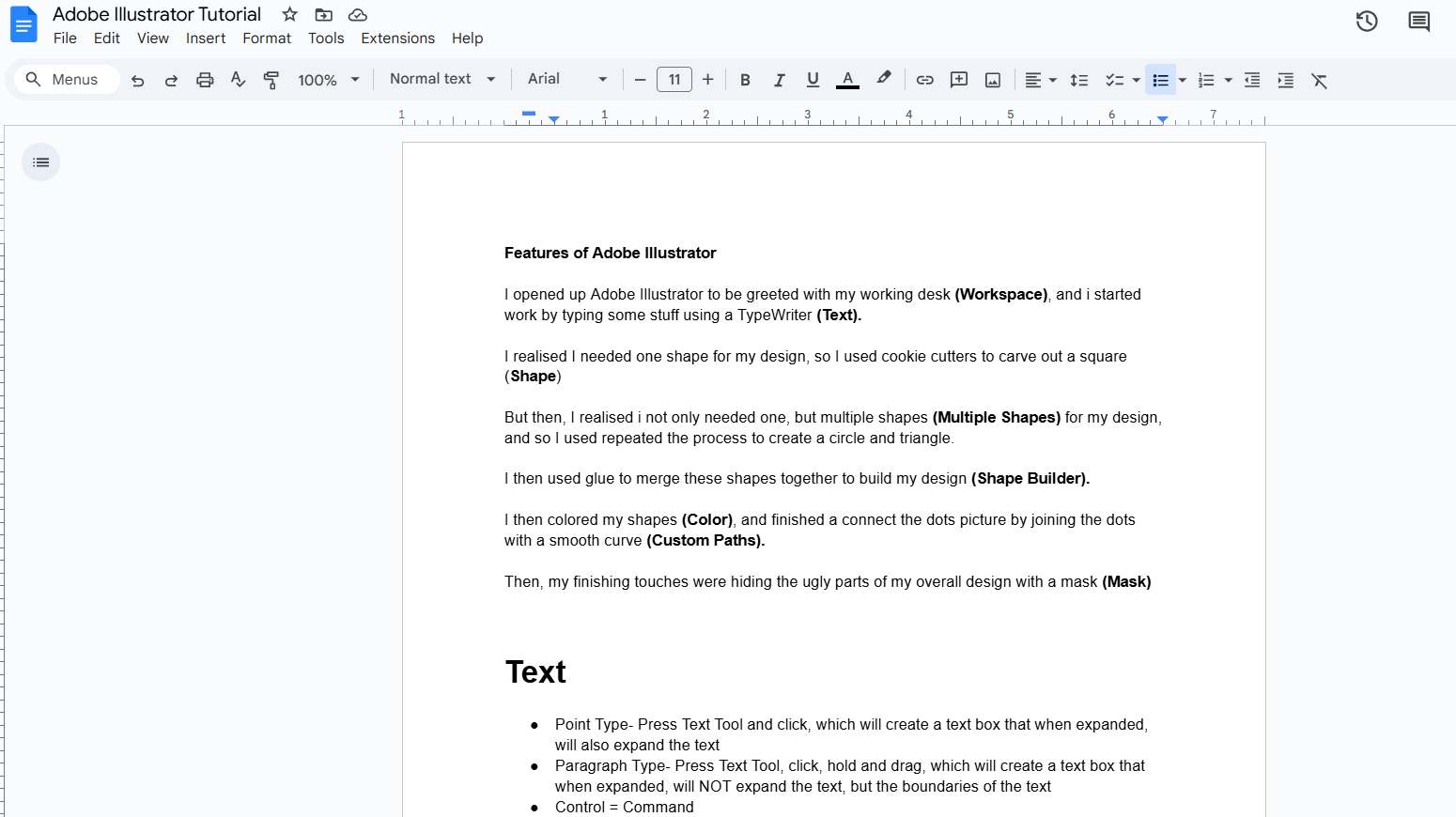This screenshot has width=1456, height=817.
Task: Open the File menu
Action: tap(65, 39)
